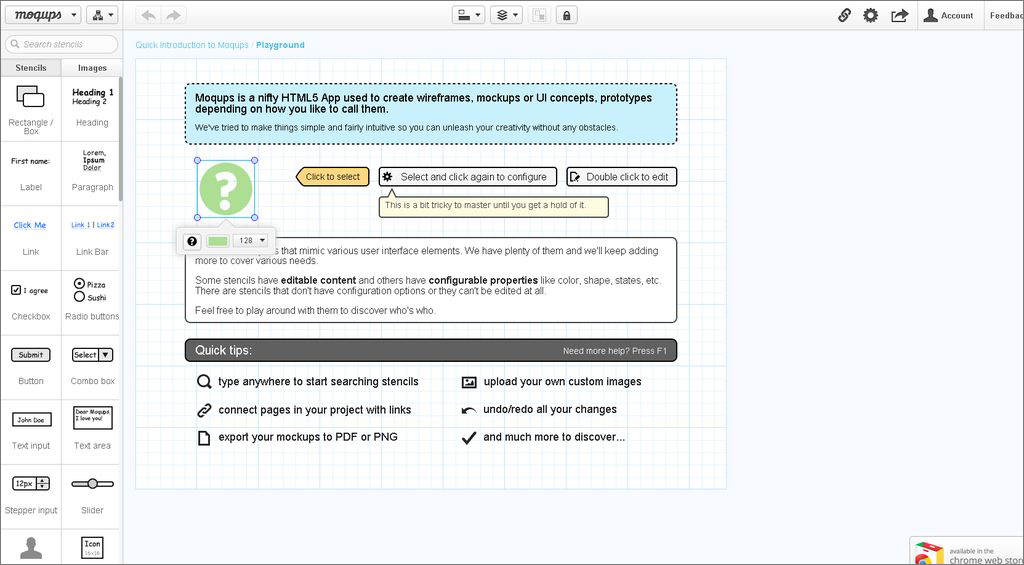Viewport: 1024px width, 565px height.
Task: Click the stencil panel scrollbar
Action: (121, 139)
